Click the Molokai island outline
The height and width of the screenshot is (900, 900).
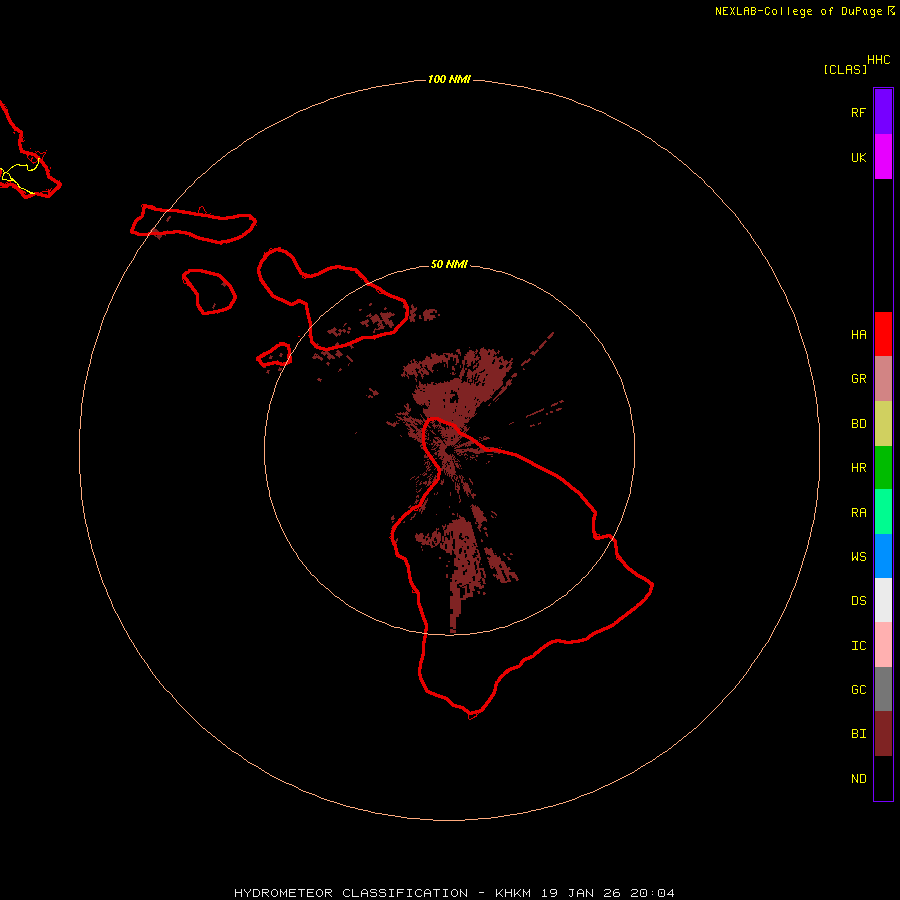point(193,224)
